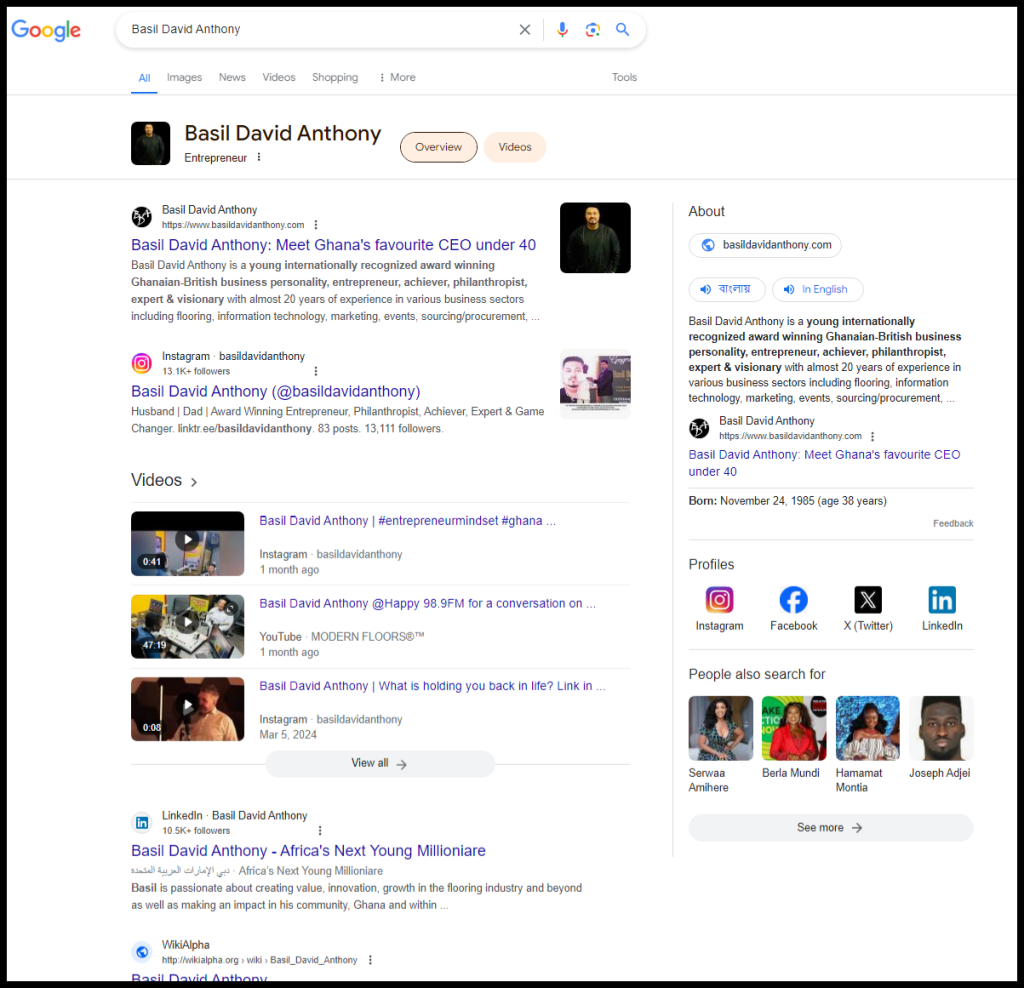Select Hamamat Montia in People also search for
Viewport: 1024px width, 988px height.
(x=867, y=744)
